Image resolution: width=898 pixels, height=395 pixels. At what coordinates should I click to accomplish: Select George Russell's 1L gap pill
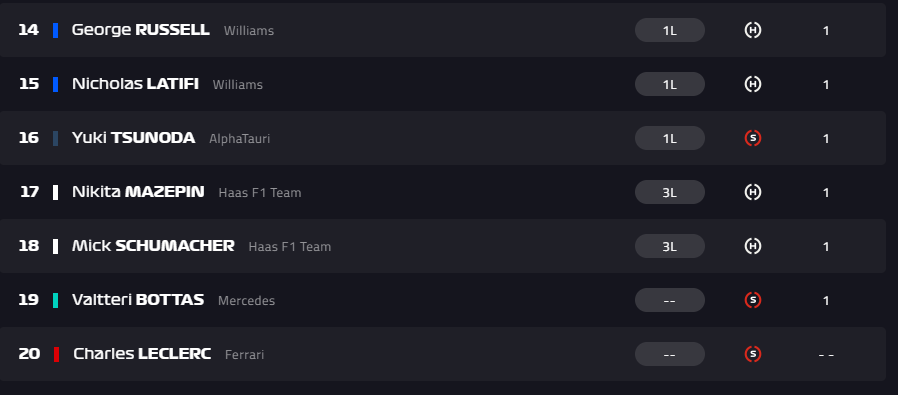[x=669, y=30]
